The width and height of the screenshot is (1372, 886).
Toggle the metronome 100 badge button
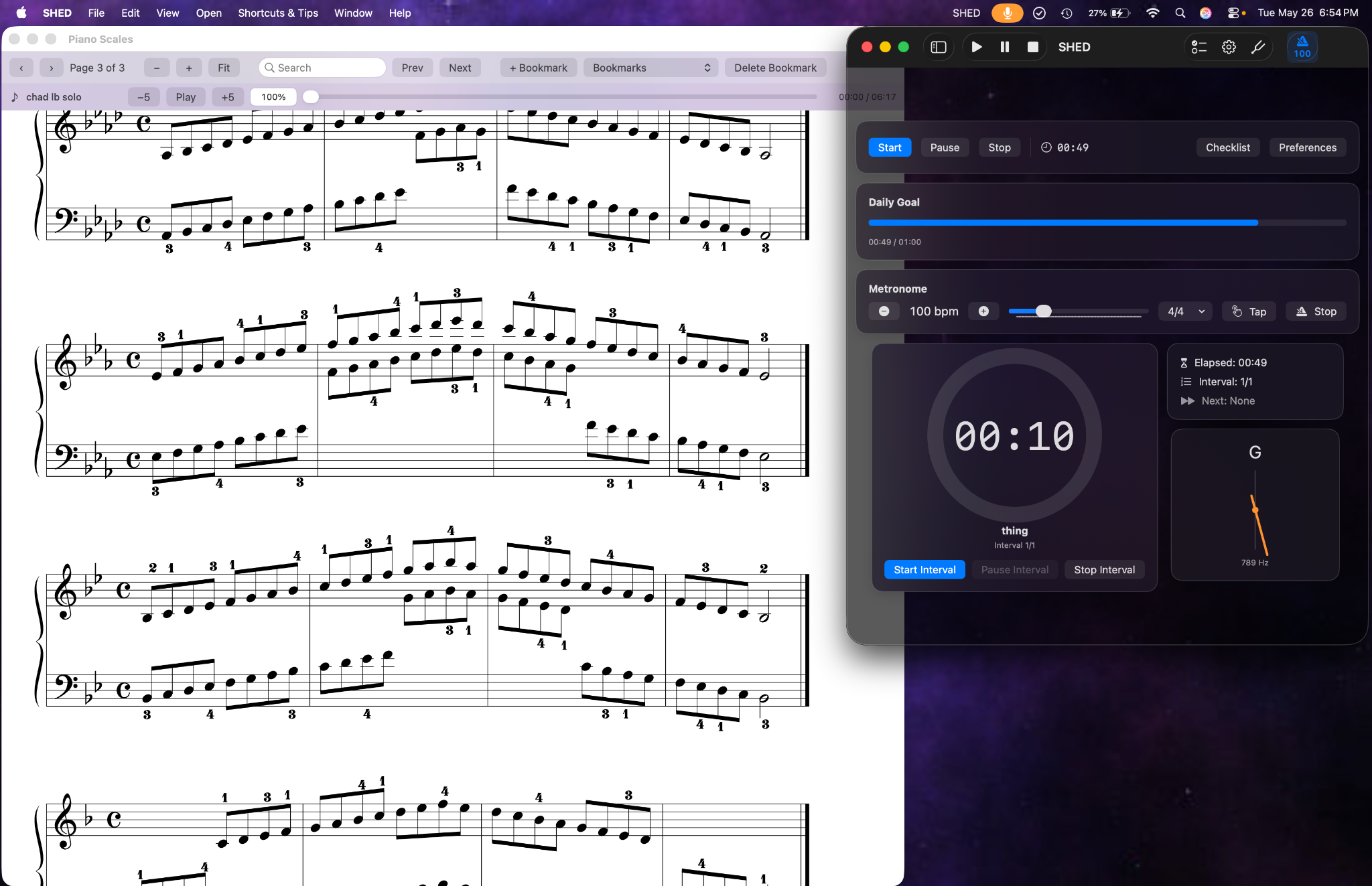tap(1302, 47)
